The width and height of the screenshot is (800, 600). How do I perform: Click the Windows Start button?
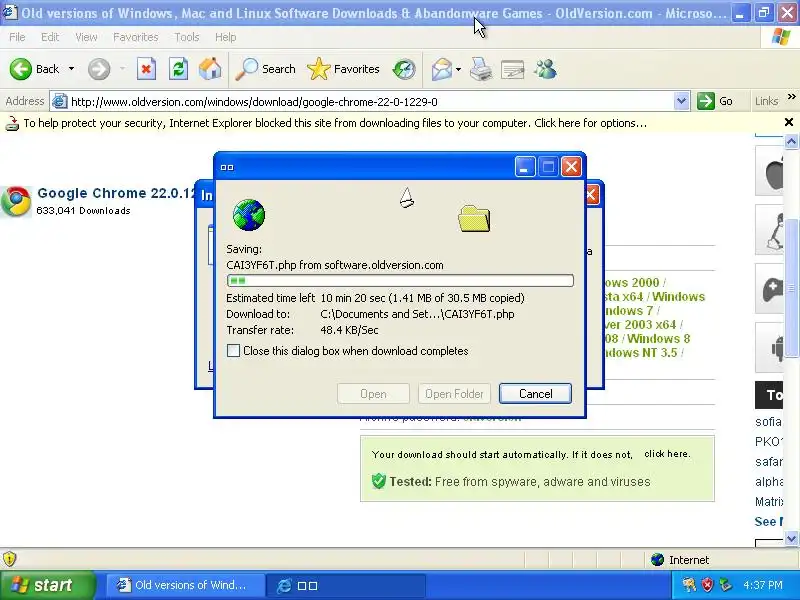(47, 585)
